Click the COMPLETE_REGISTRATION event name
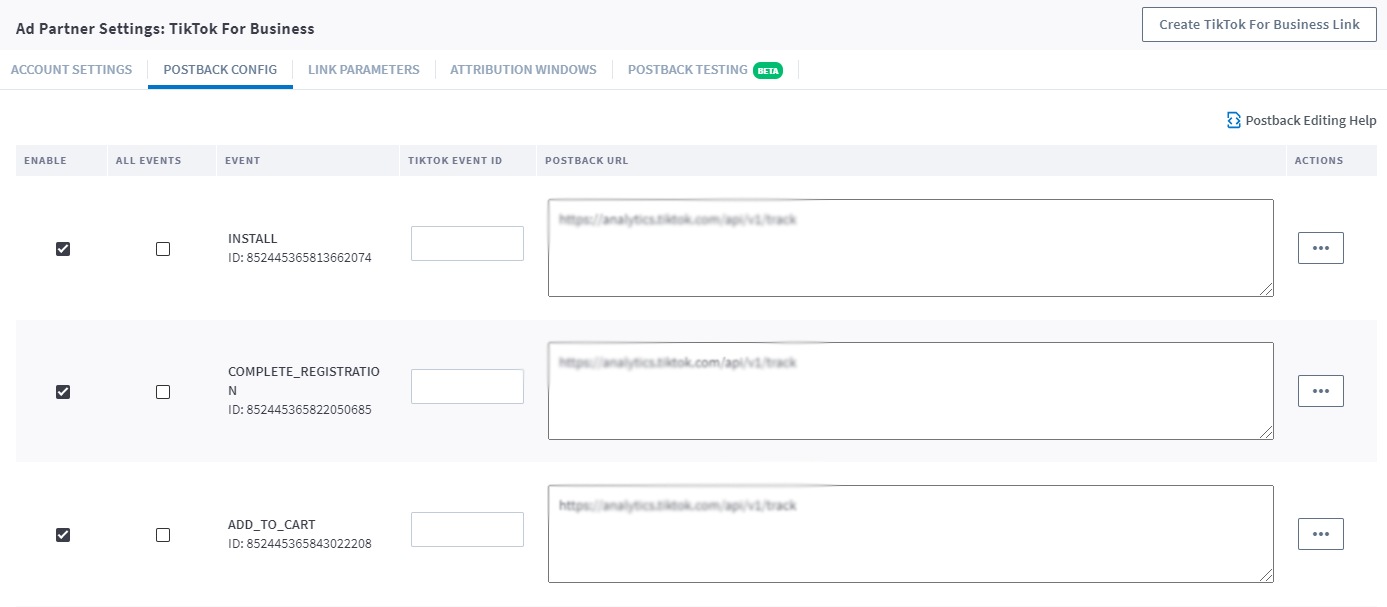This screenshot has width=1387, height=607. (304, 381)
